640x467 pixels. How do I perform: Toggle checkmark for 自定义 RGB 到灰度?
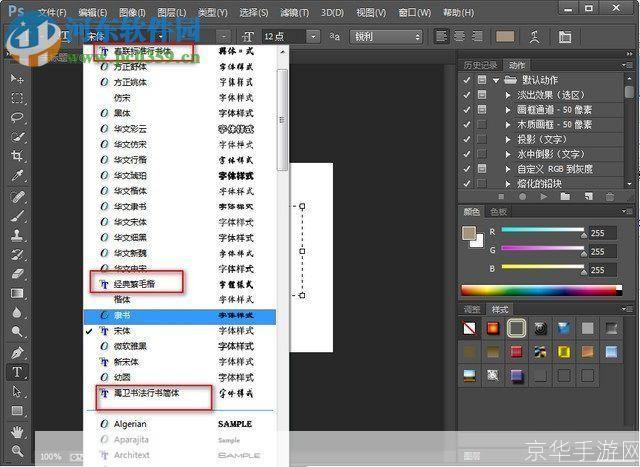click(467, 169)
